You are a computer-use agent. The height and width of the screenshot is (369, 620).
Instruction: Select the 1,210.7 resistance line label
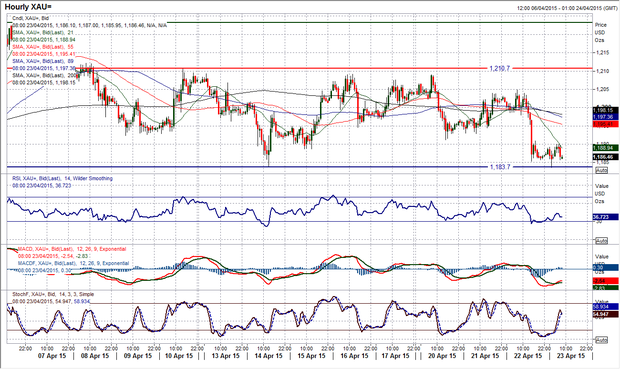point(500,68)
